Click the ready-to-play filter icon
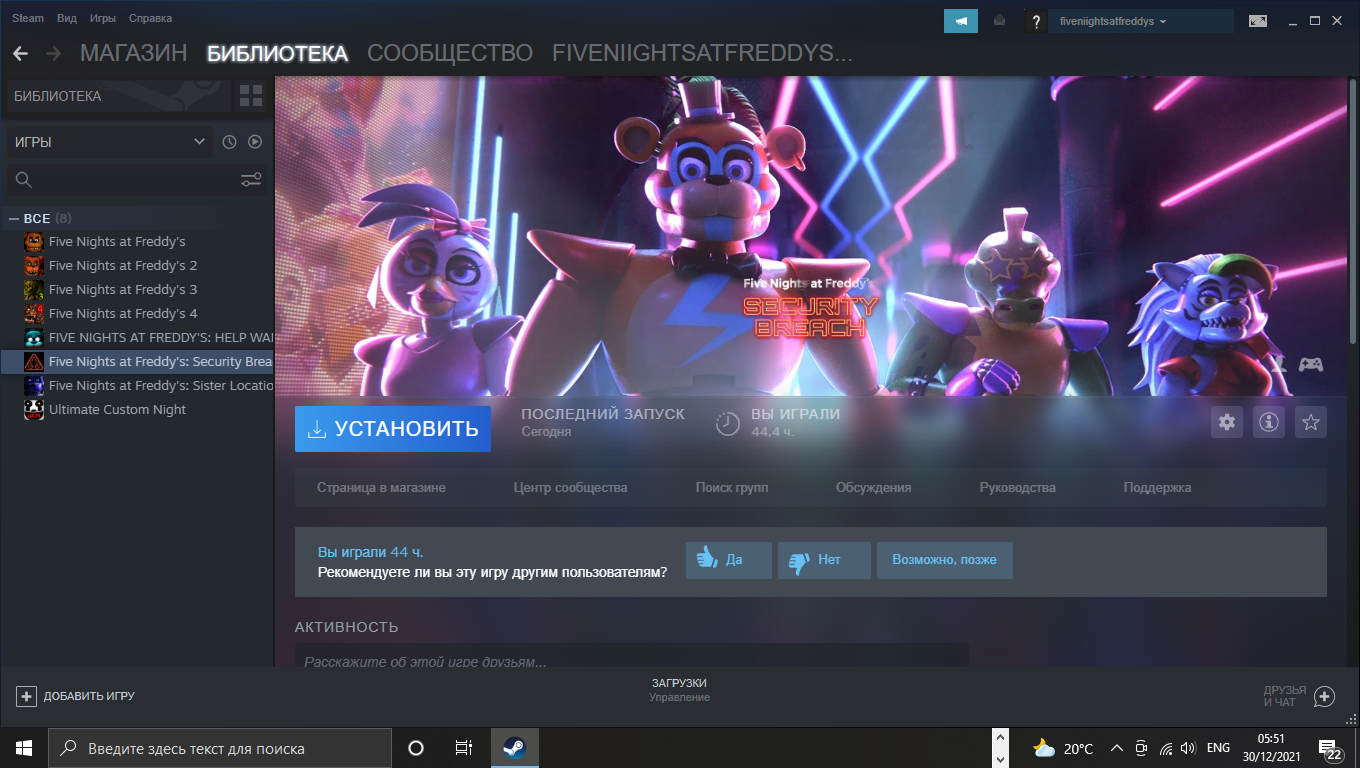 click(255, 142)
